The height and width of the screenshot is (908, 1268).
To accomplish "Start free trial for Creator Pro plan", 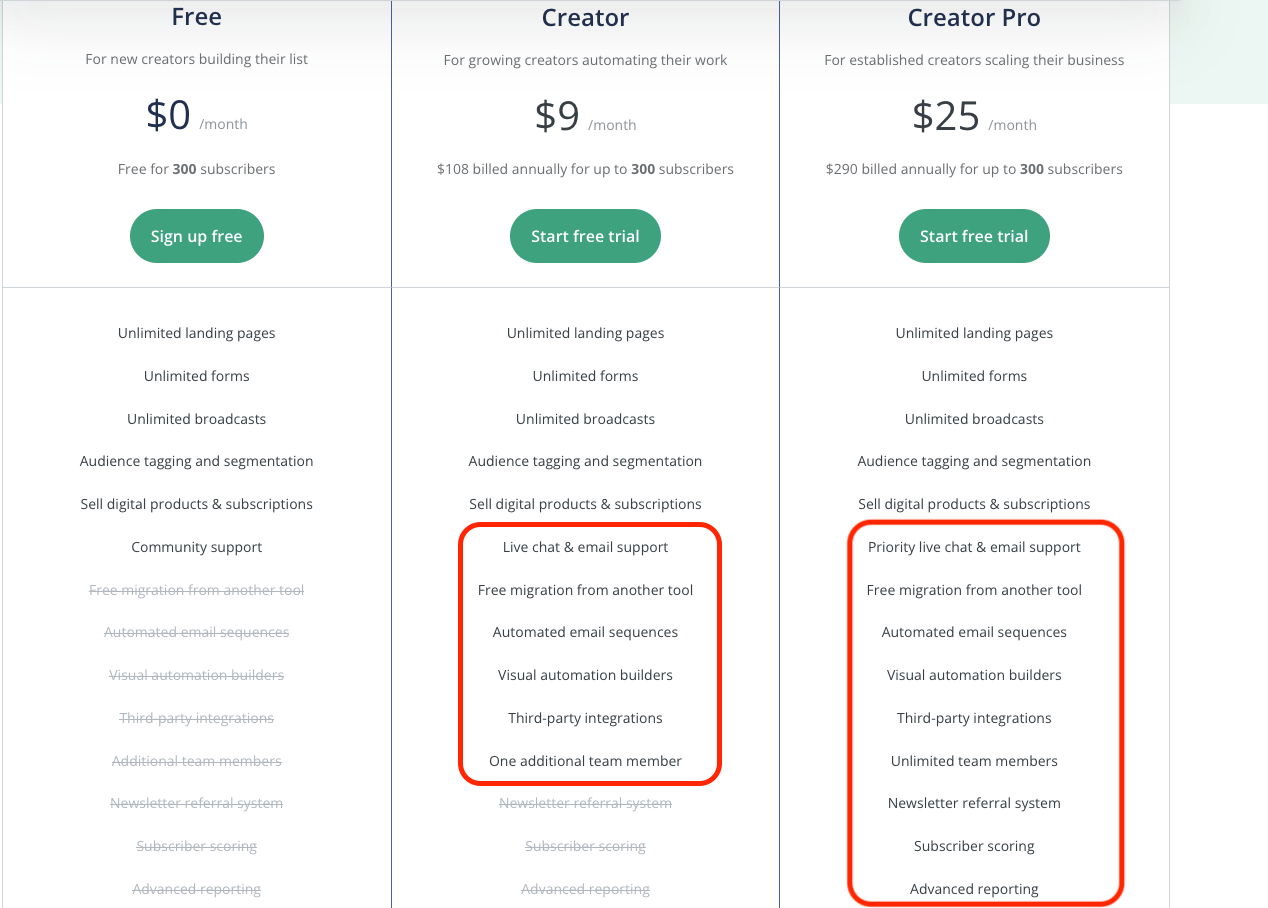I will click(x=974, y=236).
